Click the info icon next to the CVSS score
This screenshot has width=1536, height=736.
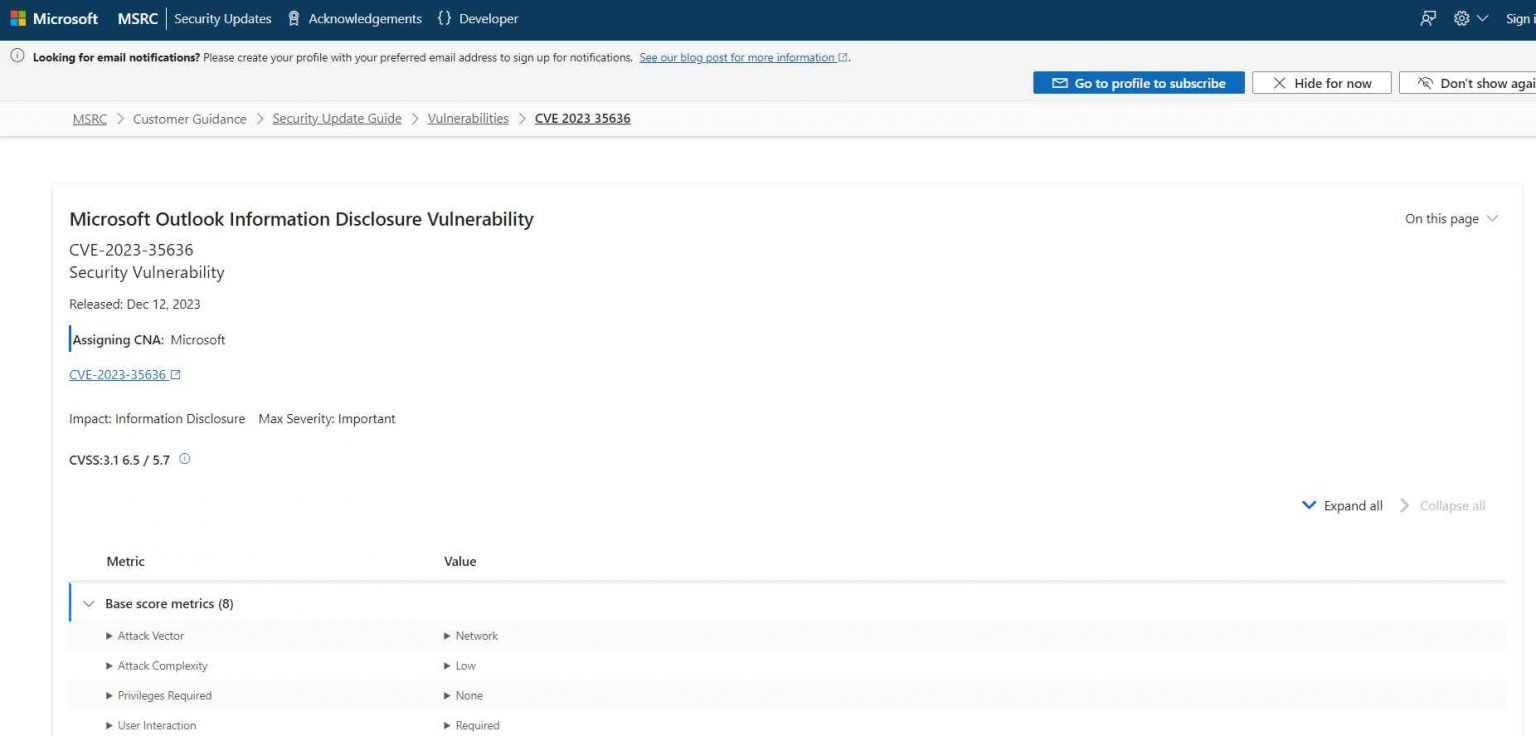pyautogui.click(x=184, y=459)
